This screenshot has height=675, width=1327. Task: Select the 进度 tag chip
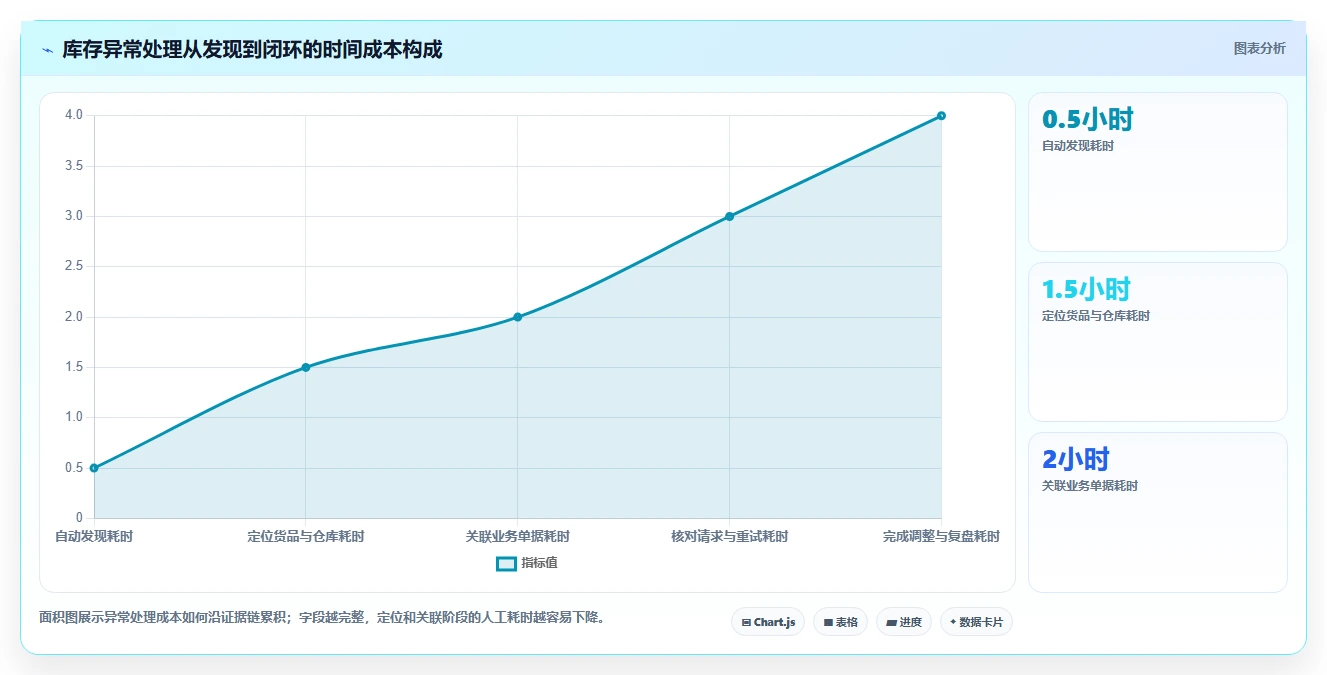click(x=904, y=622)
